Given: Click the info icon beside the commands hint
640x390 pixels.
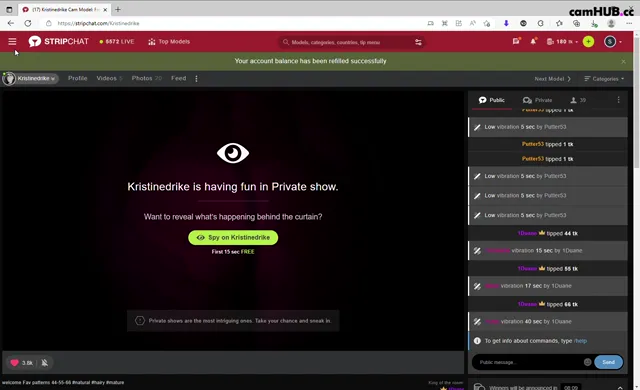Looking at the screenshot, I should click(477, 341).
